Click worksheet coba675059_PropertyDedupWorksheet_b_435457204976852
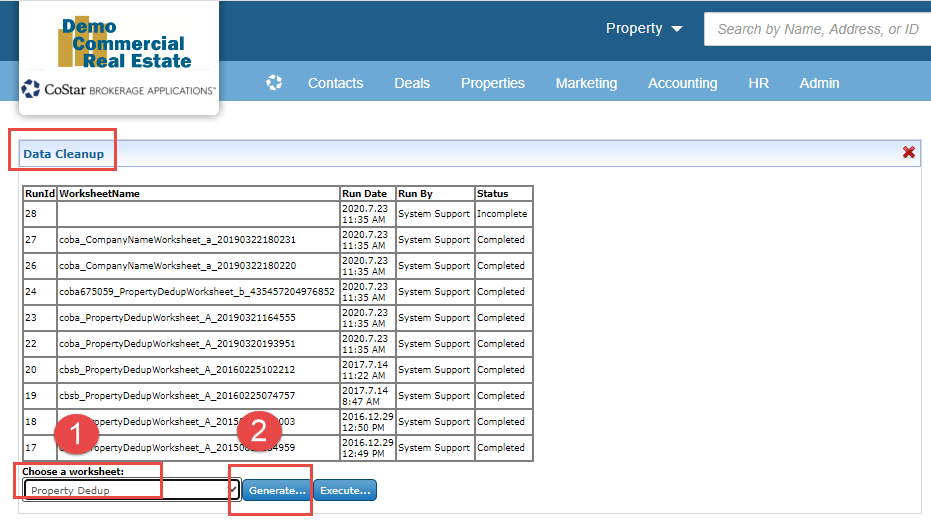 coord(196,292)
